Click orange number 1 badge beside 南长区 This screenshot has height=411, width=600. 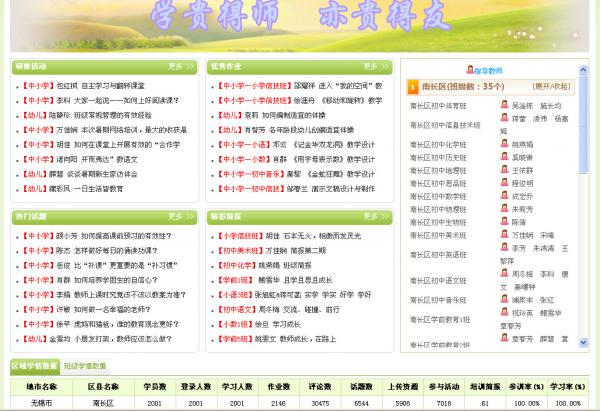pos(413,87)
